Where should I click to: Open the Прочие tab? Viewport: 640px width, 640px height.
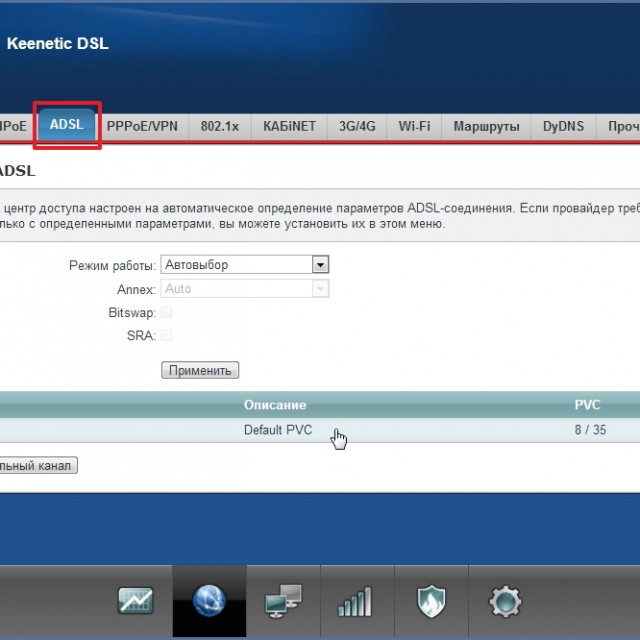point(618,127)
